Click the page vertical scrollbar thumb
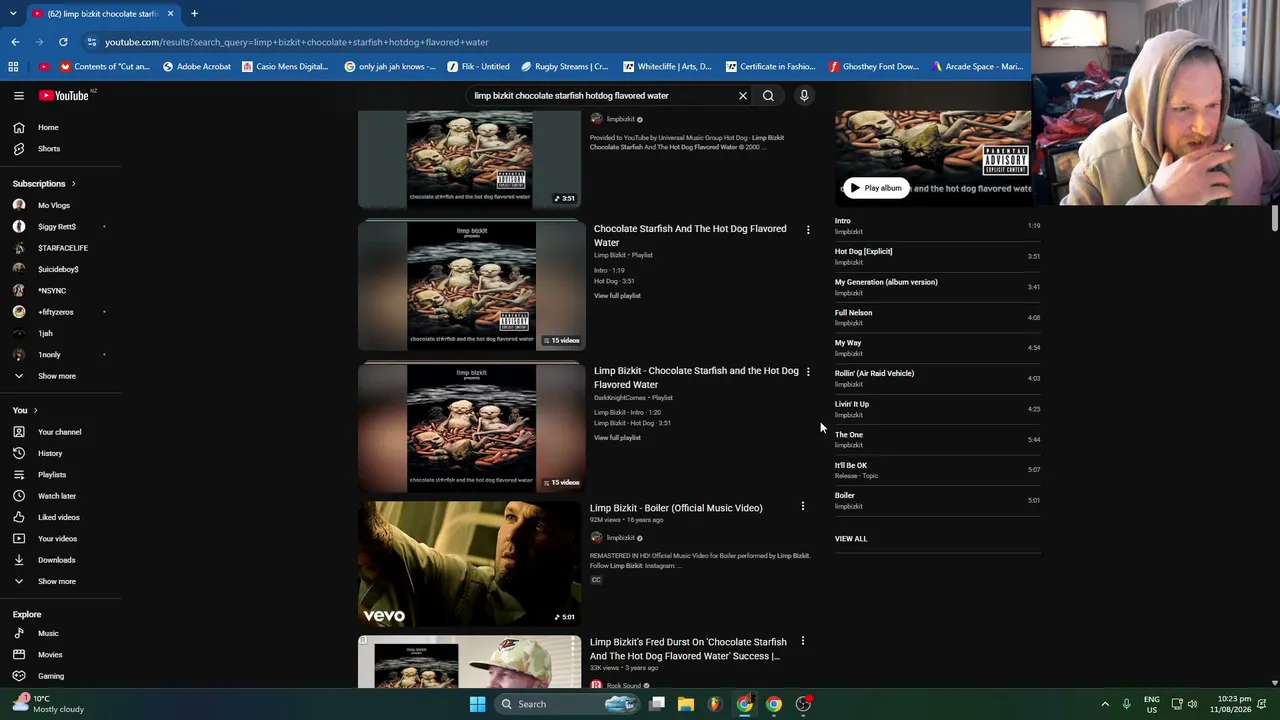1280x720 pixels. [x=1275, y=218]
